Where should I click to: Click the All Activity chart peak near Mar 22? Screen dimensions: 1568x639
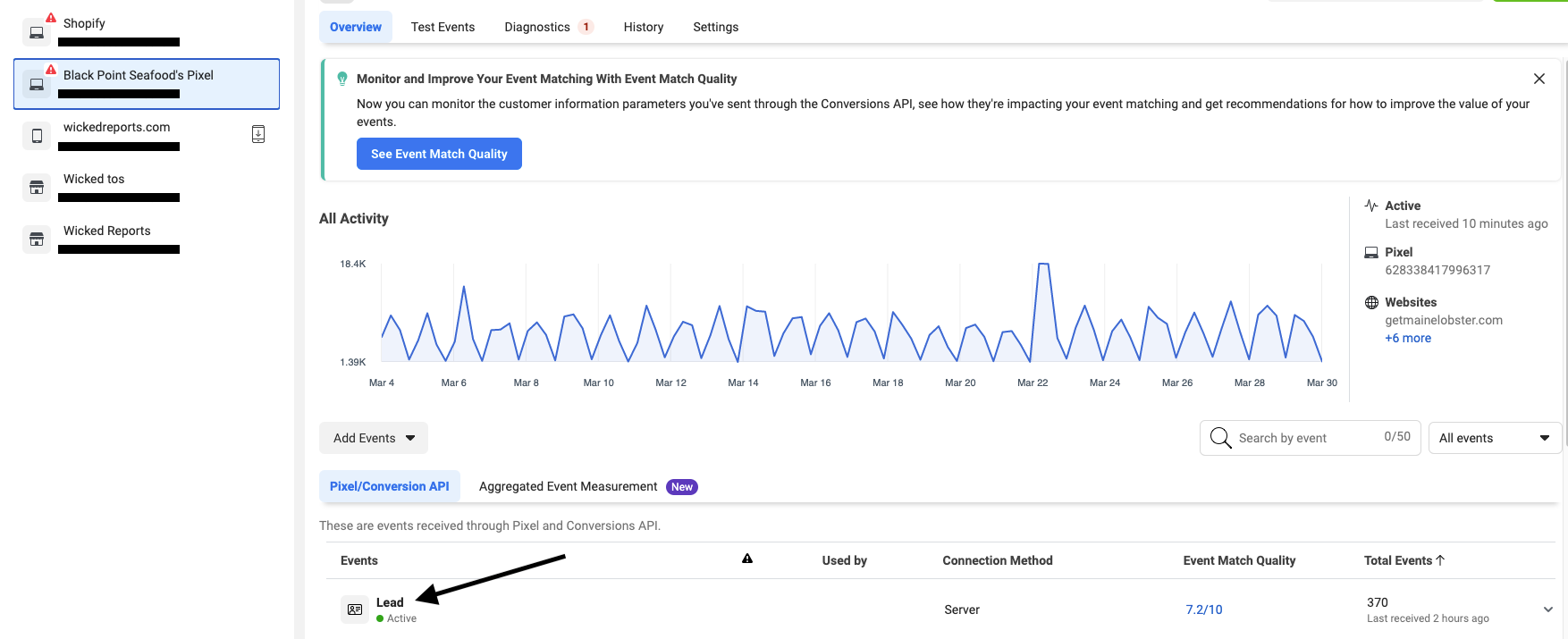point(1042,265)
